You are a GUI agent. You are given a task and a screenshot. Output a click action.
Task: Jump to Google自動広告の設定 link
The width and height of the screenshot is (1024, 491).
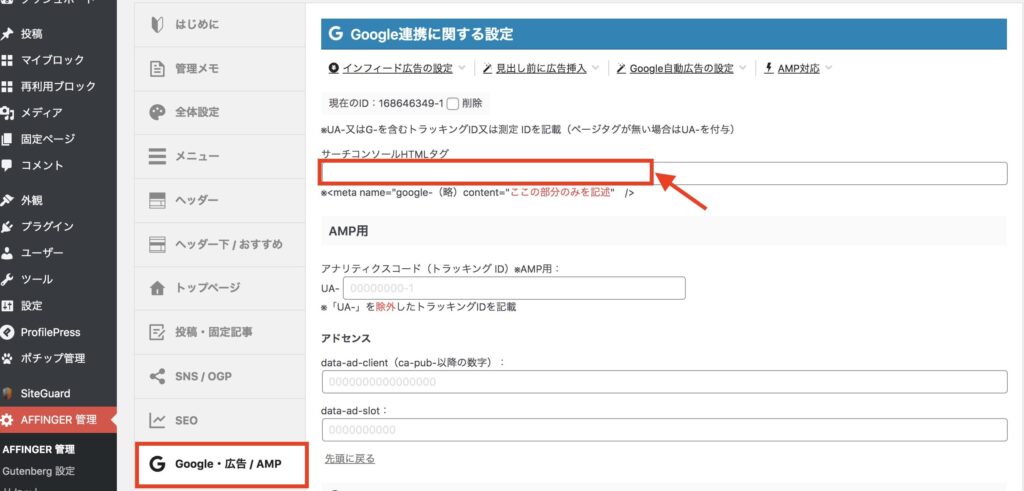tap(682, 68)
